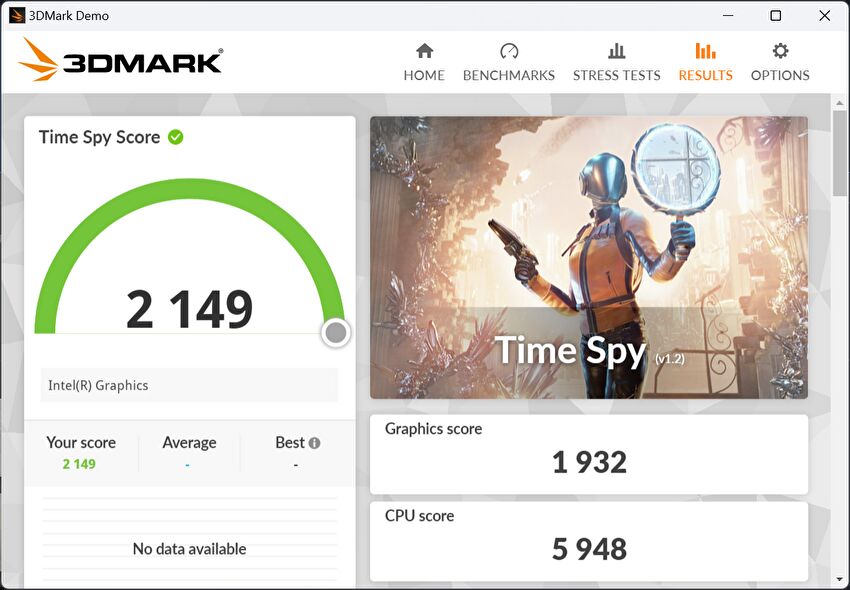Click the Intel(R) Graphics field
This screenshot has height=590, width=850.
tap(189, 385)
